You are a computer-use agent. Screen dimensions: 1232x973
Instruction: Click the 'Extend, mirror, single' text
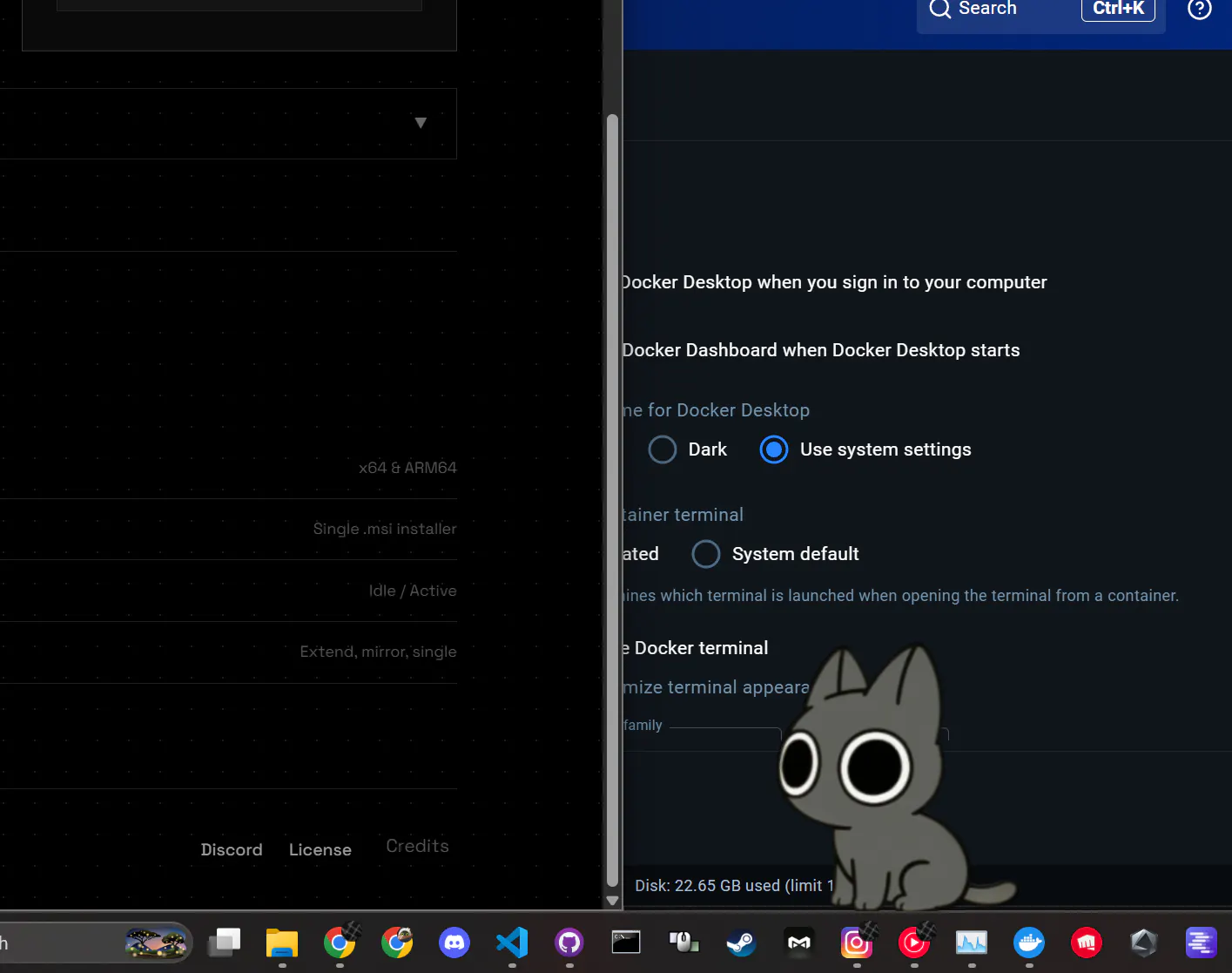[x=378, y=652]
